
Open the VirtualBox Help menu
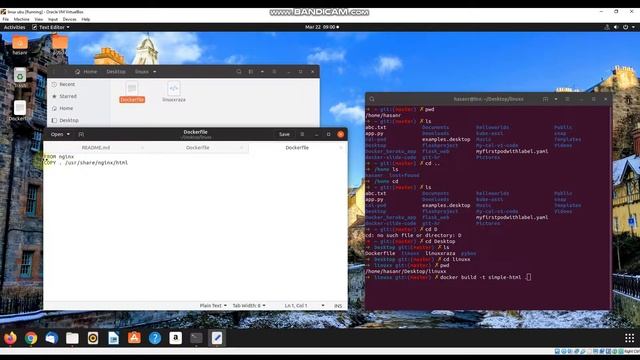pos(86,19)
